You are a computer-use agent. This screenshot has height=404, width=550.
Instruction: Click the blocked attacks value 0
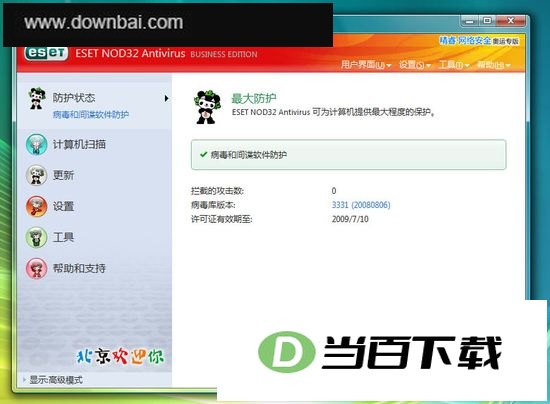334,191
